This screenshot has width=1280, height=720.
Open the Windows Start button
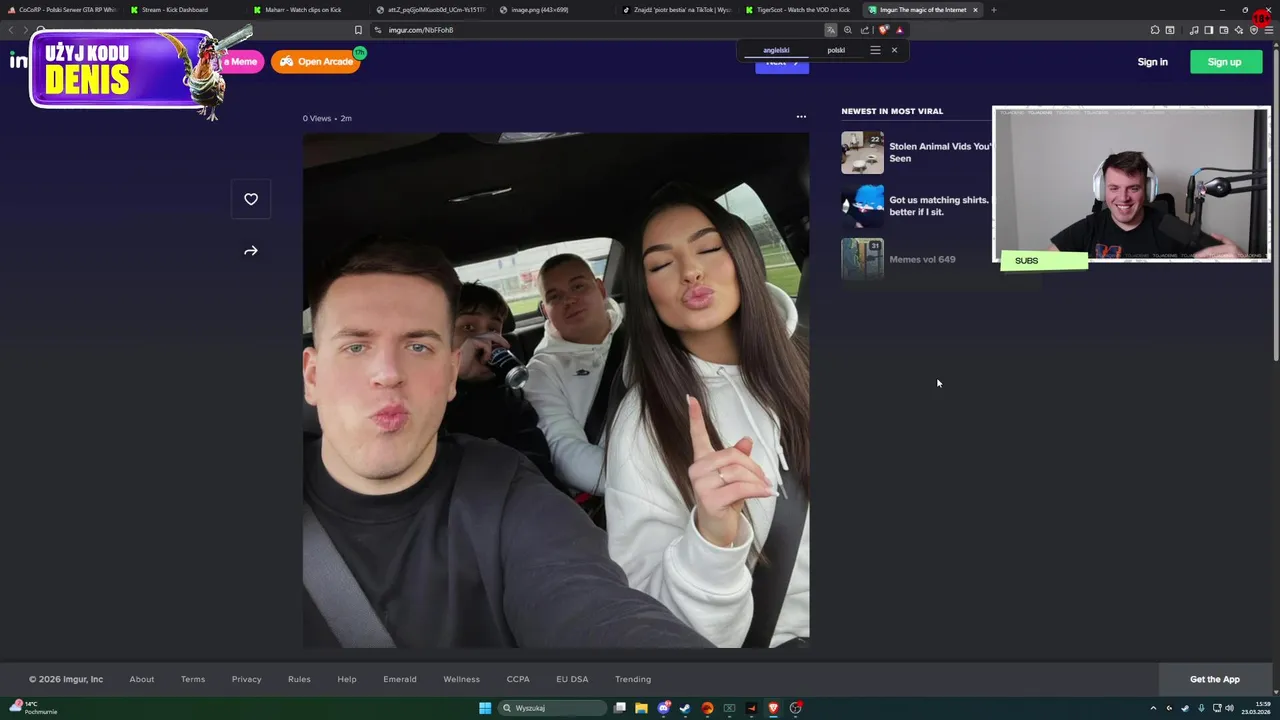485,708
